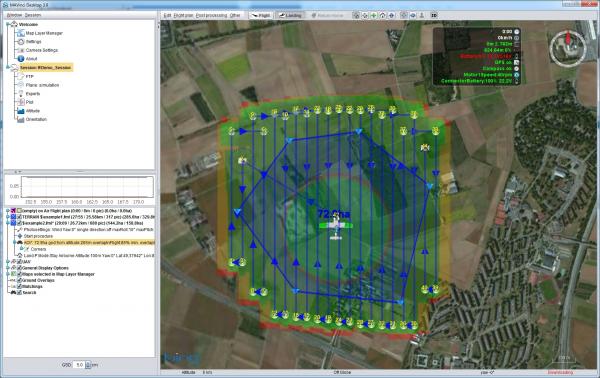Collapse the Session #Demo_Session node
The image size is (600, 378).
coord(8,67)
